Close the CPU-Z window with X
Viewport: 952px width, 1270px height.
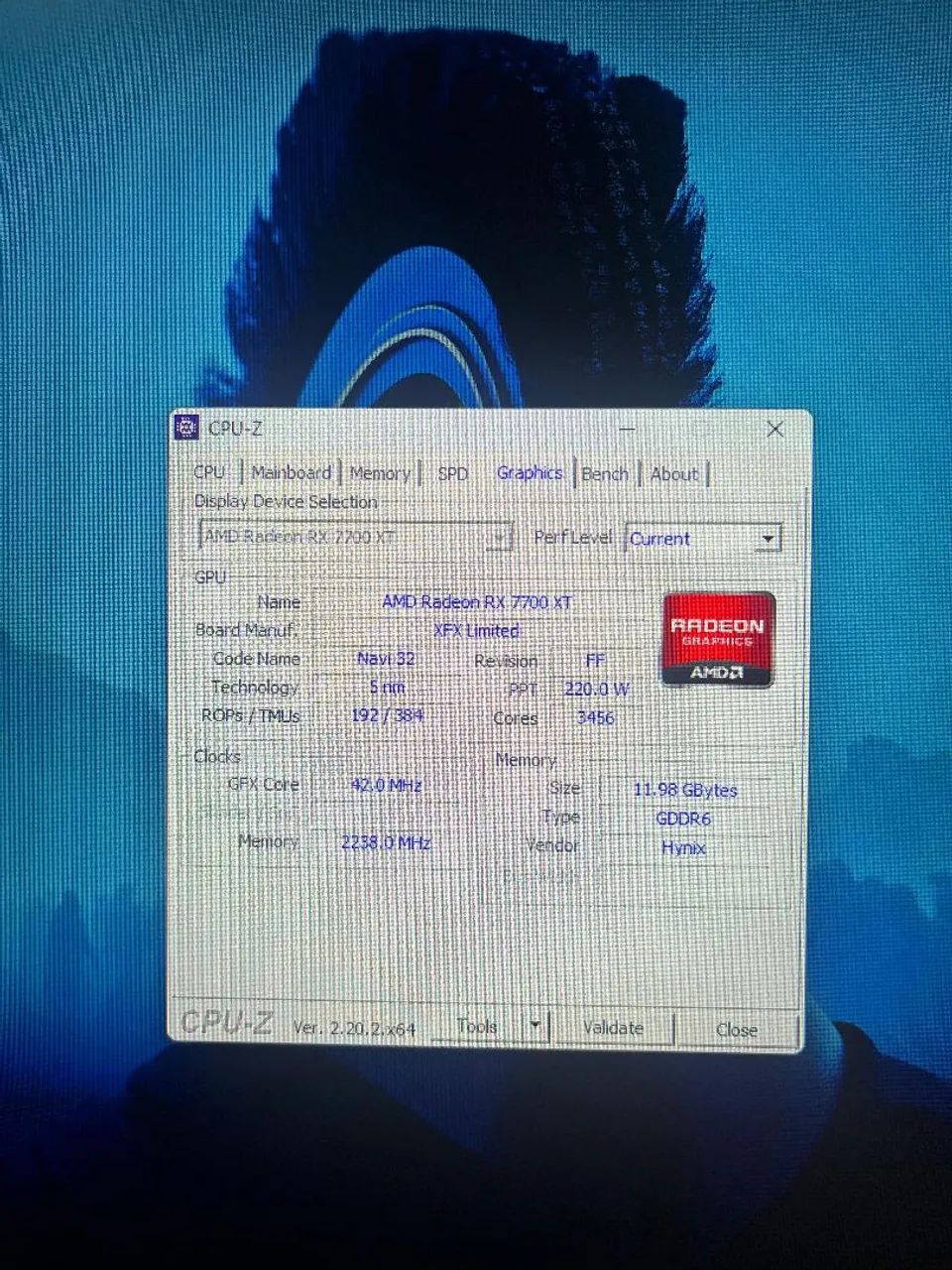(775, 430)
